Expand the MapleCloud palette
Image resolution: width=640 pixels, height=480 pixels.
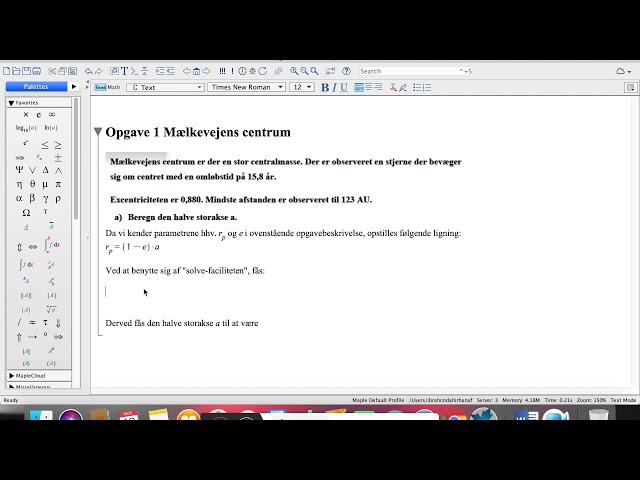11,376
